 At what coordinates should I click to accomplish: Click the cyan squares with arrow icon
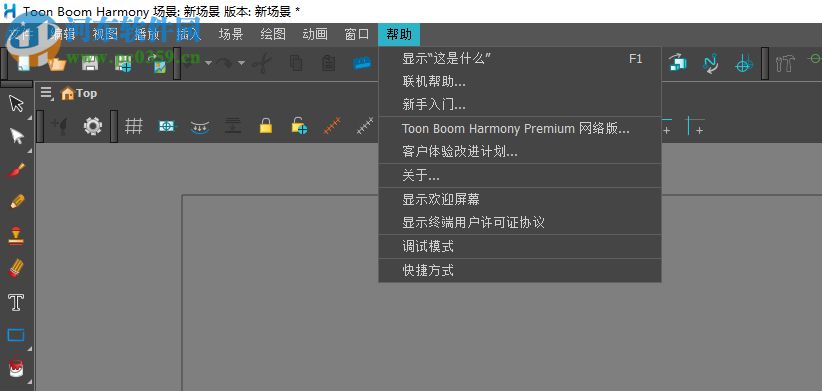(x=677, y=63)
